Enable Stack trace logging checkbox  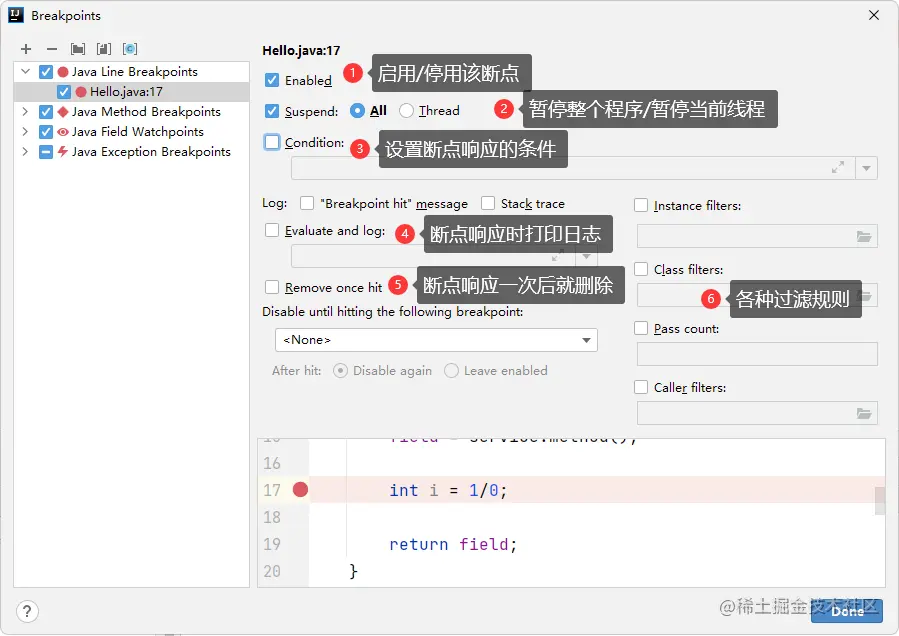[488, 203]
